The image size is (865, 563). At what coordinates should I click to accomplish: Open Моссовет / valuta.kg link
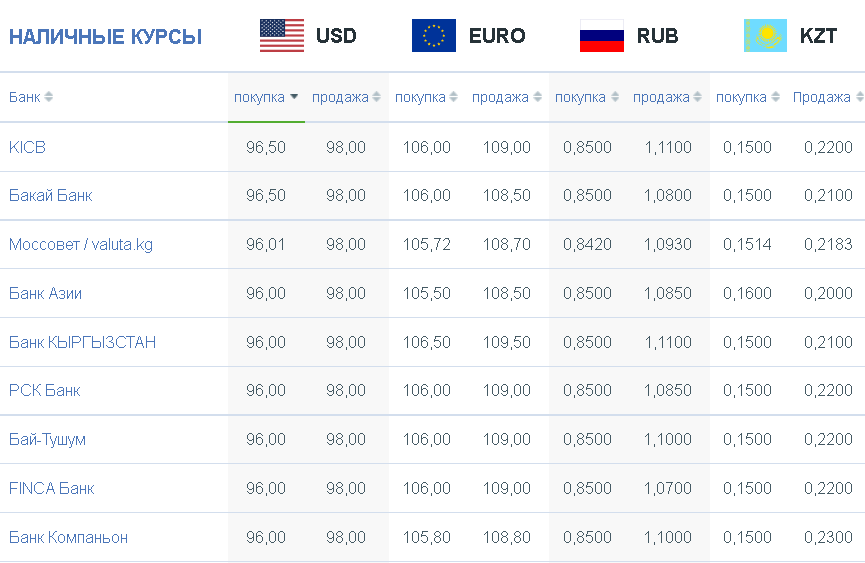(81, 244)
